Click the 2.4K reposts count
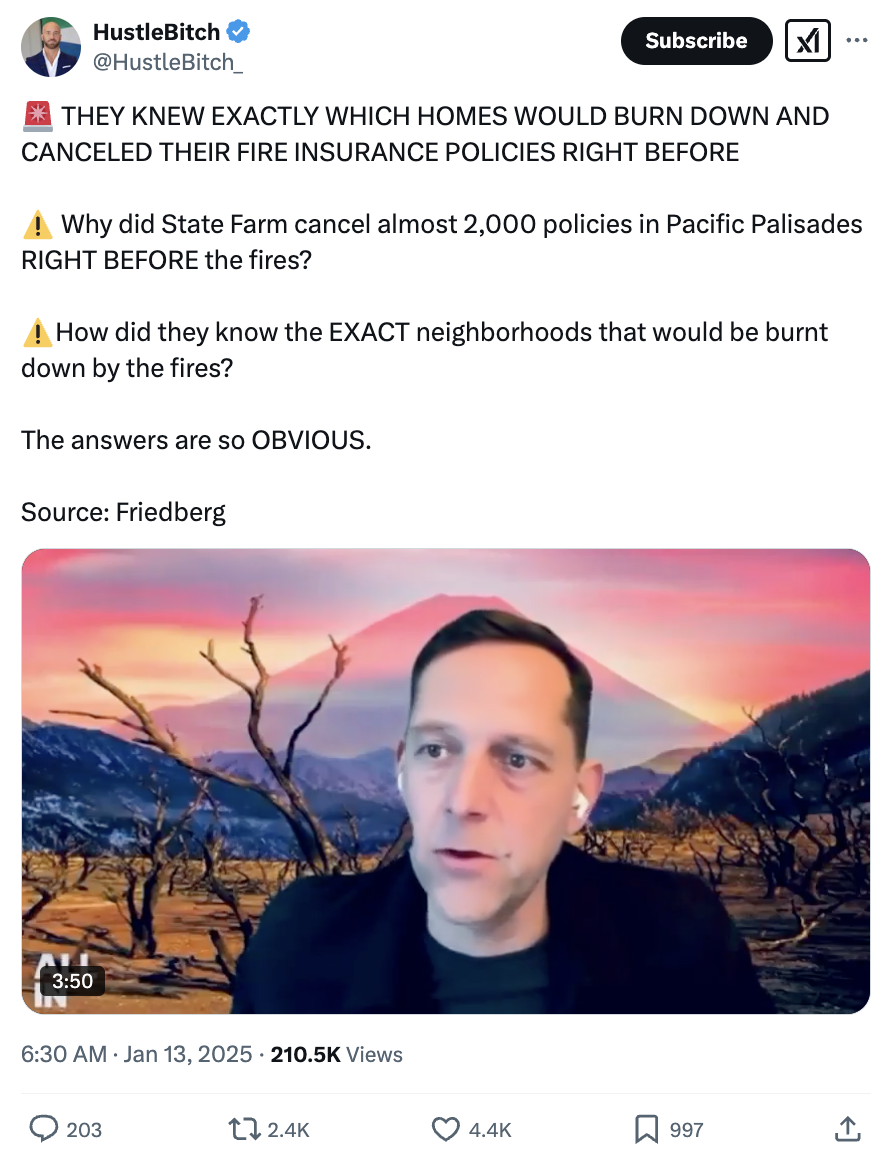 click(288, 1129)
